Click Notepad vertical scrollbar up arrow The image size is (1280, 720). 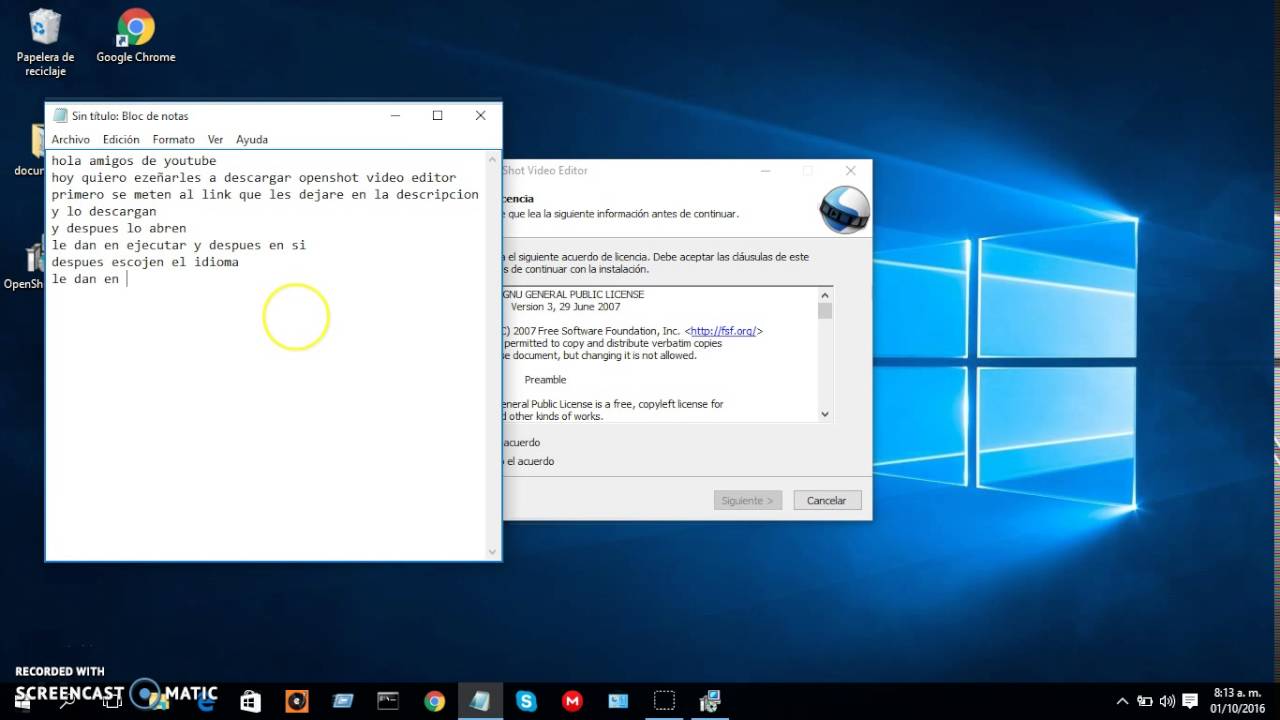tap(493, 159)
